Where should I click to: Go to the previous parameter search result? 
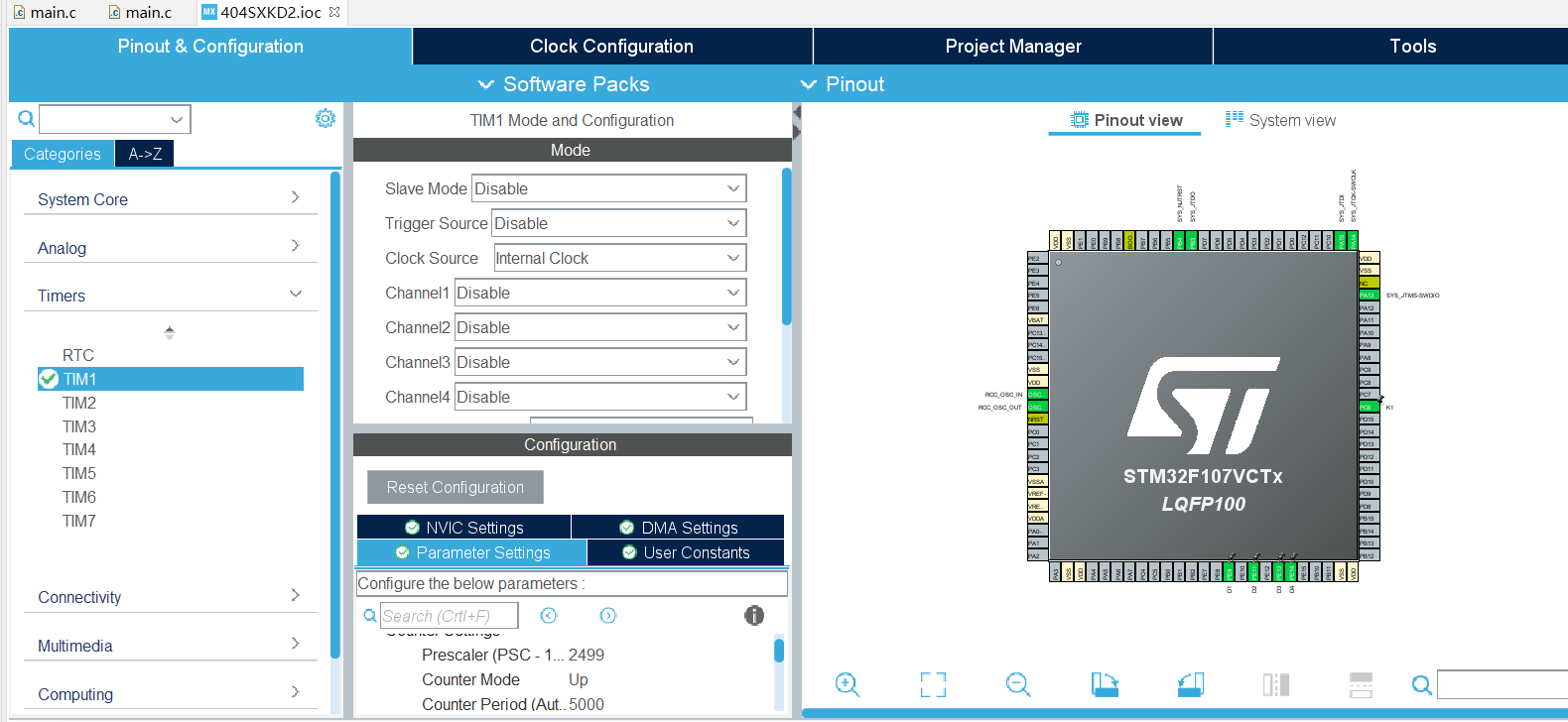[549, 616]
